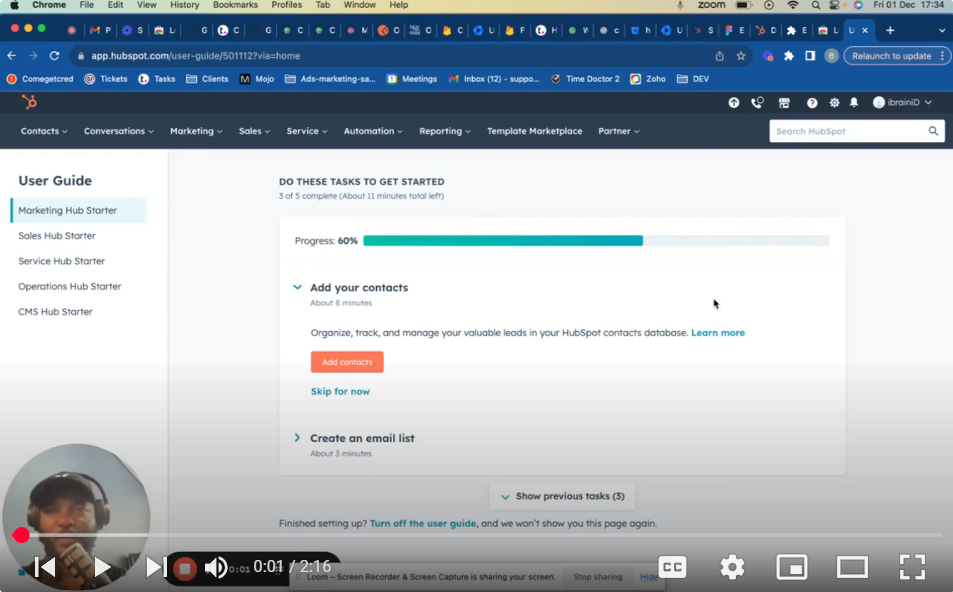Open the Chrome History menu
Viewport: 953px width, 592px height.
point(184,5)
